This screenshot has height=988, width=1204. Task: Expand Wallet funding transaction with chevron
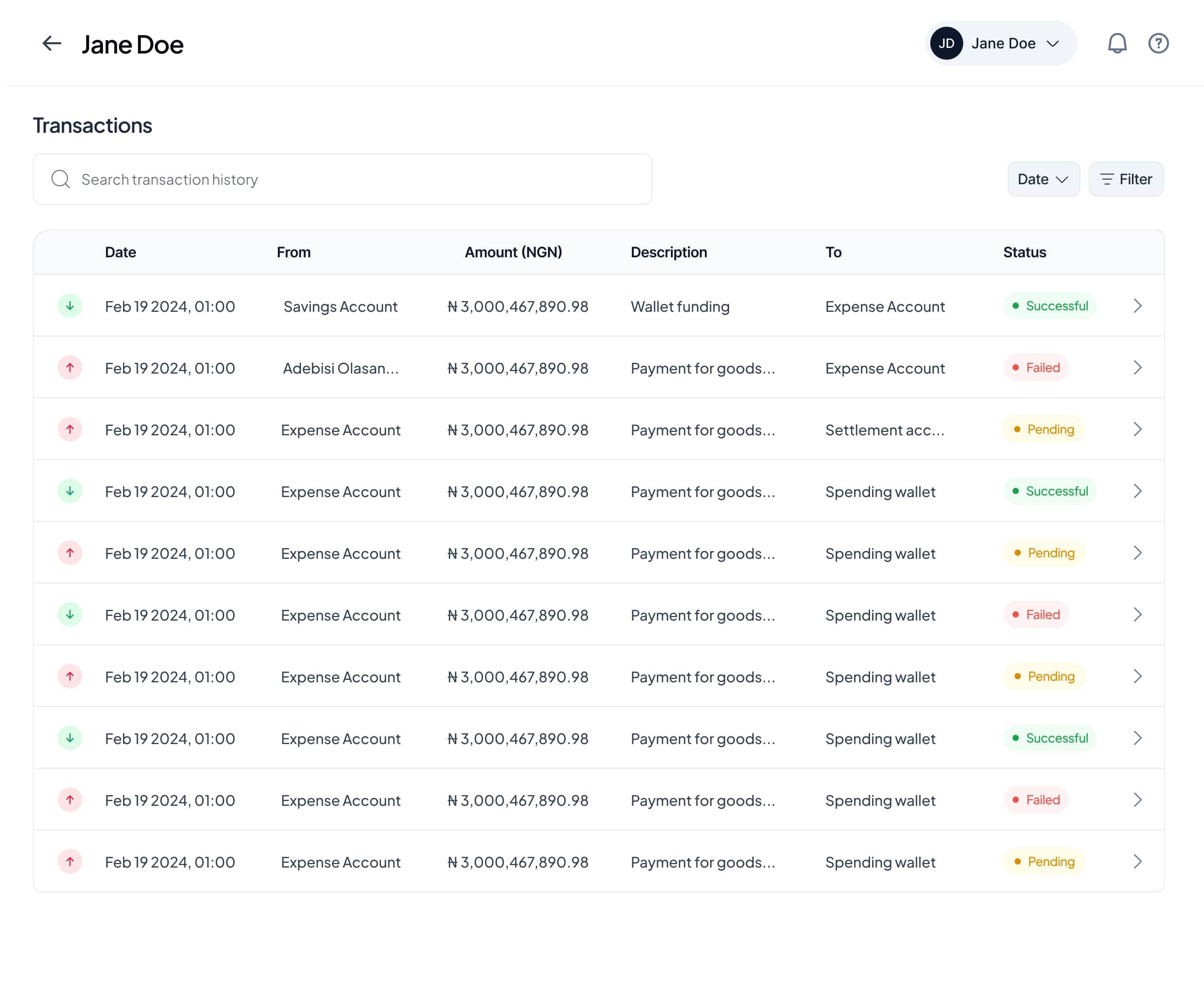(1138, 306)
